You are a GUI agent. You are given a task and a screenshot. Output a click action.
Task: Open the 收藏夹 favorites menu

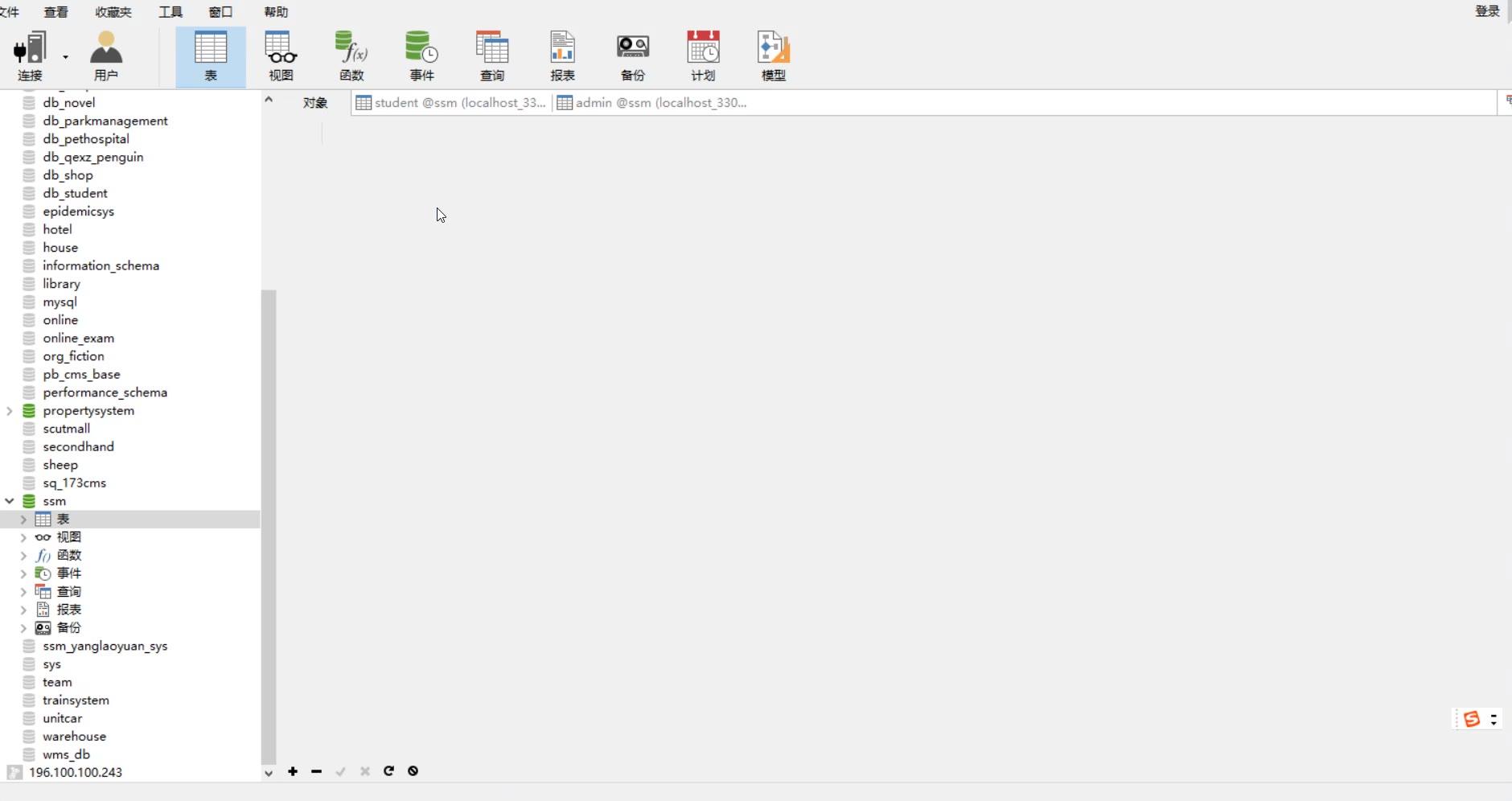tap(113, 12)
